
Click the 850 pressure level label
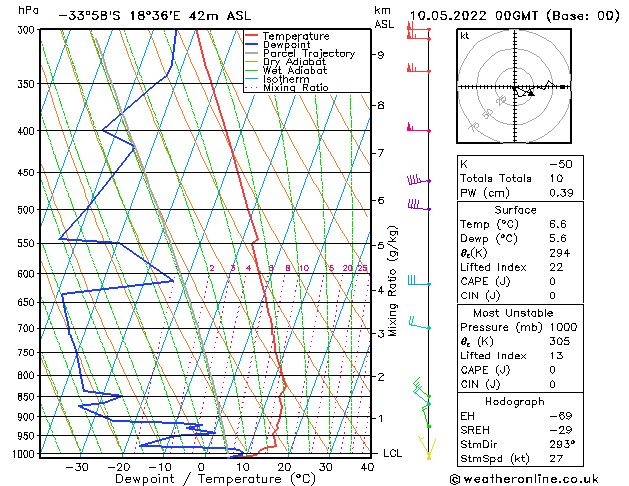pos(28,397)
